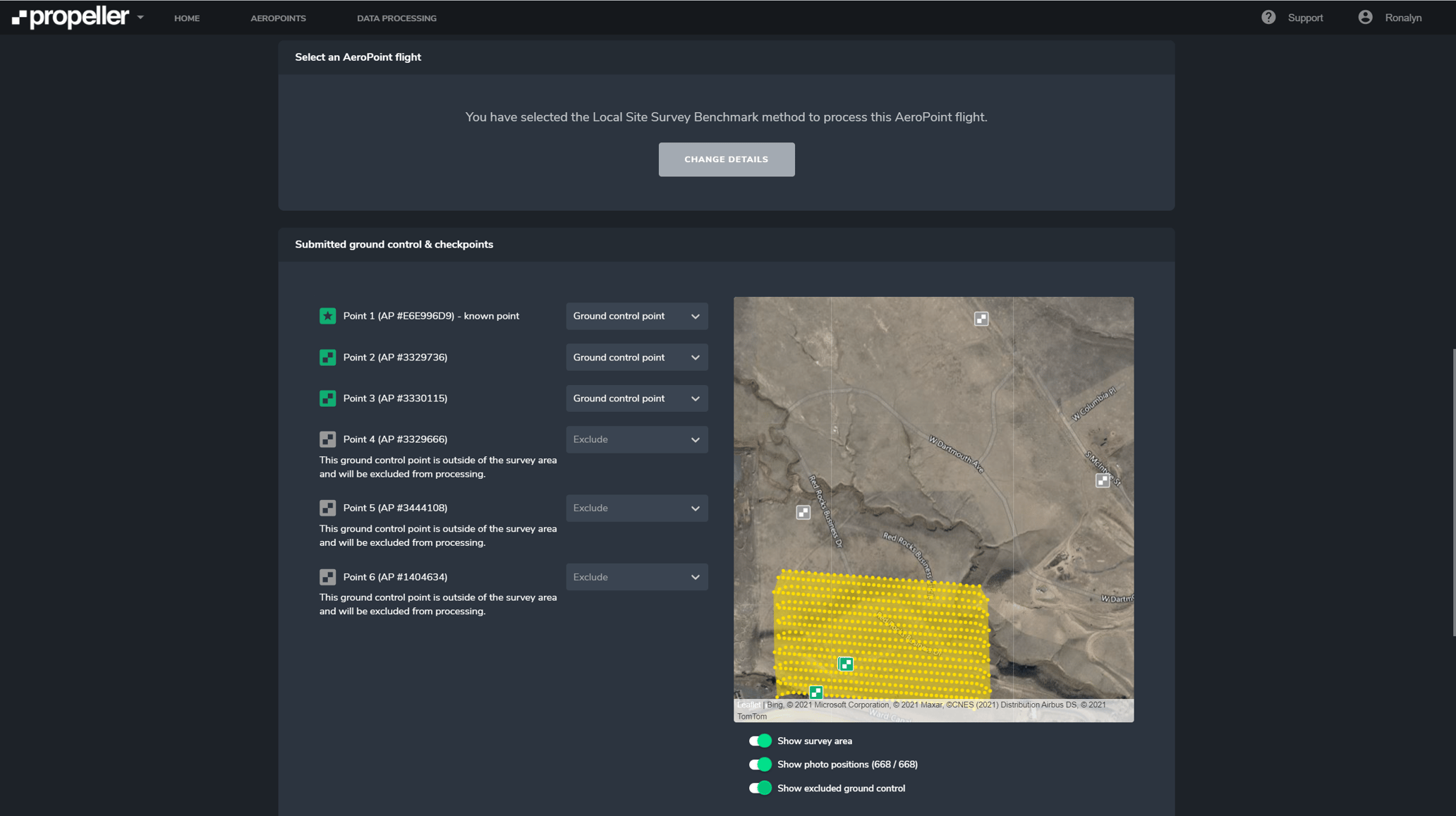This screenshot has height=816, width=1456.
Task: Click the green AeroPoint icon for Point 2
Action: (x=327, y=358)
